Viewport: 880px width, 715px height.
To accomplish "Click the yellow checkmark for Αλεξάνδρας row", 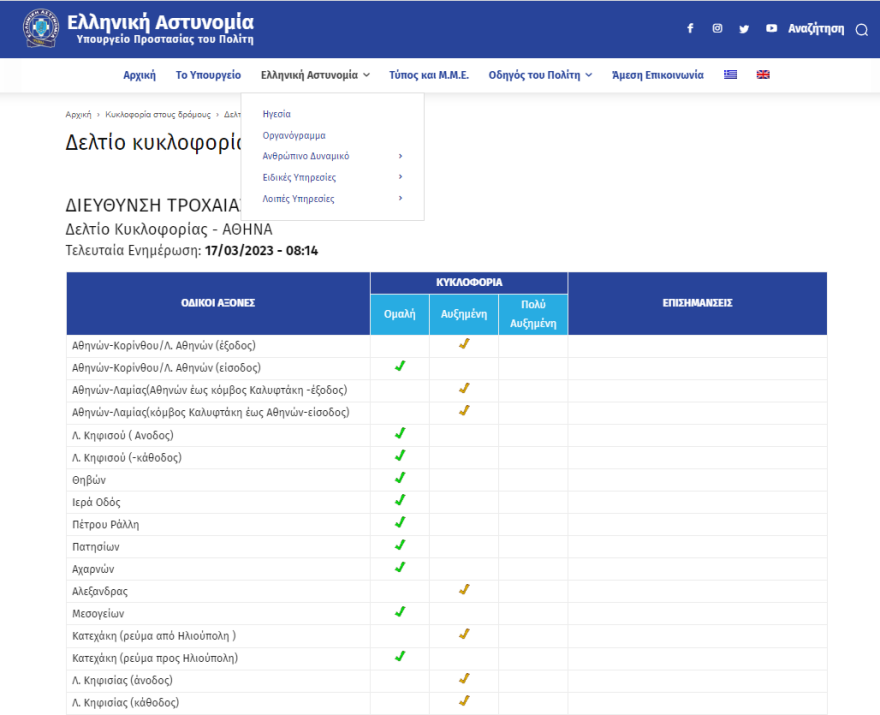I will (464, 590).
